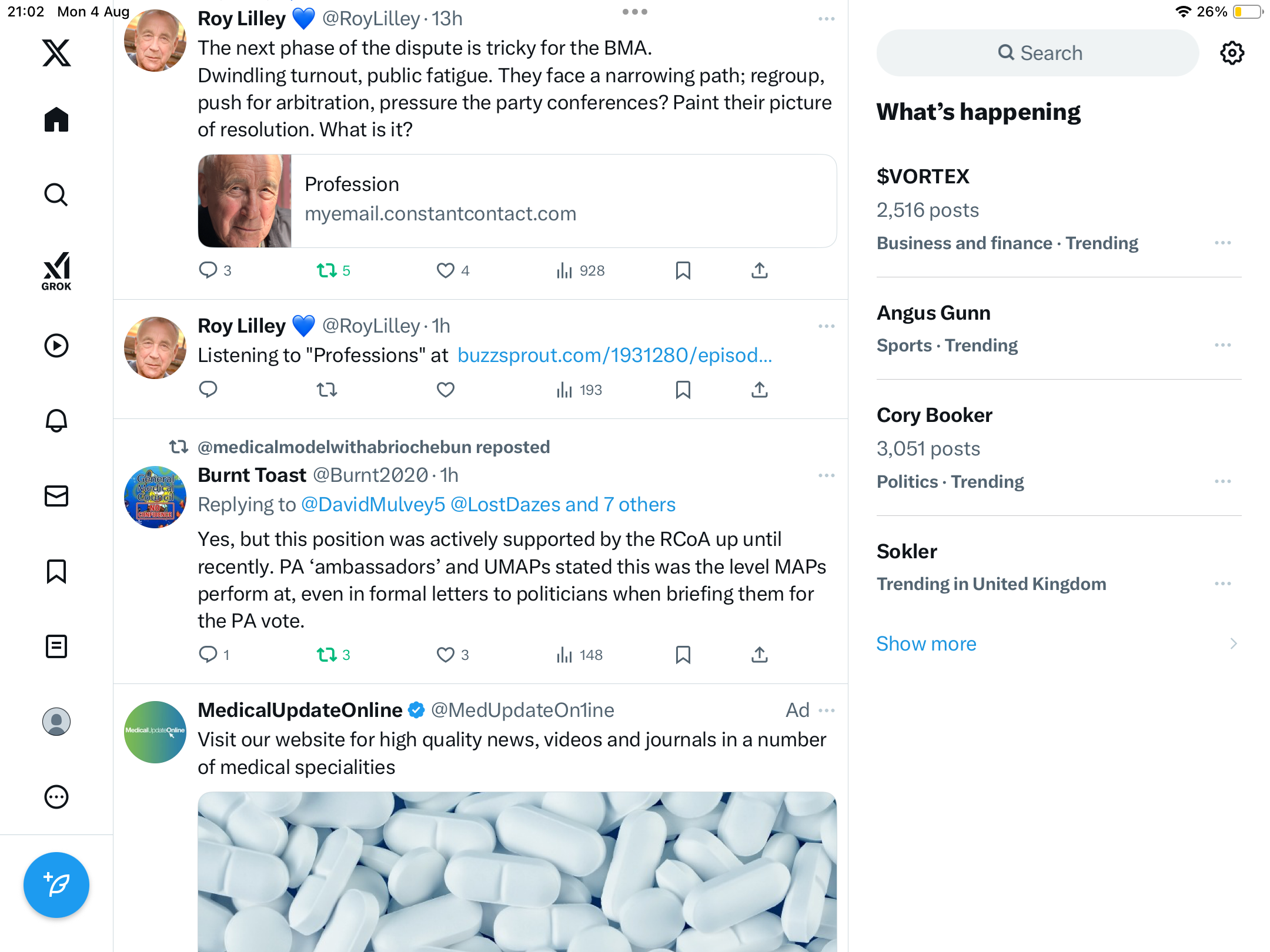Tap the compose new post button

56,884
